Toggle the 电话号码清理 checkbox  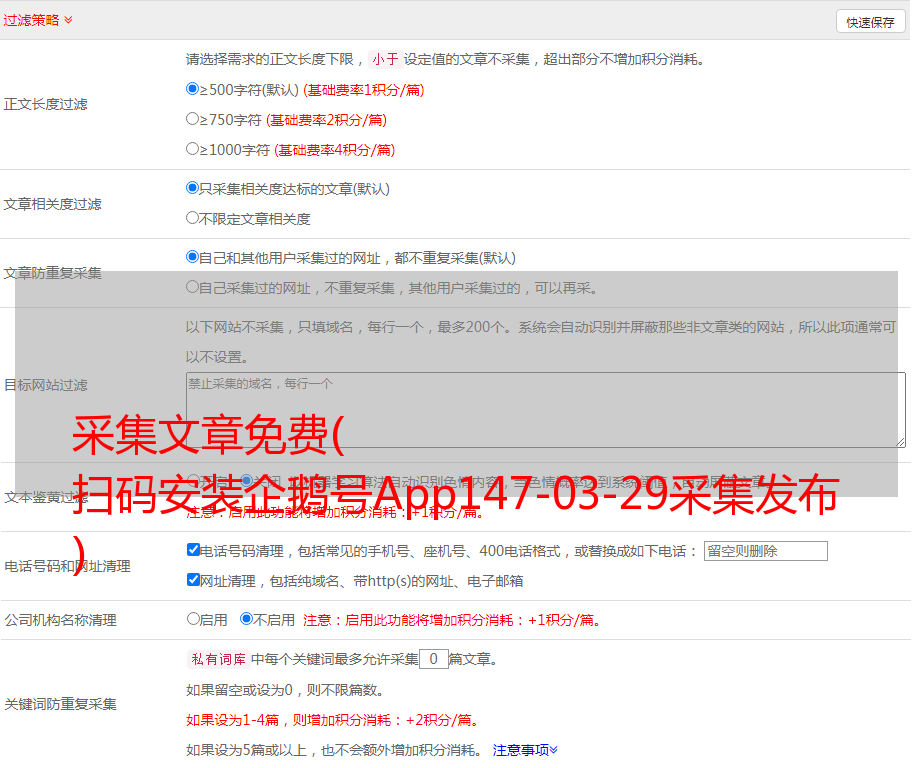point(194,550)
